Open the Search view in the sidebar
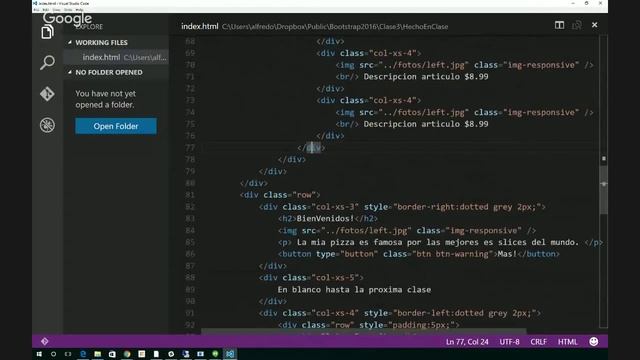This screenshot has height=360, width=640. click(47, 62)
